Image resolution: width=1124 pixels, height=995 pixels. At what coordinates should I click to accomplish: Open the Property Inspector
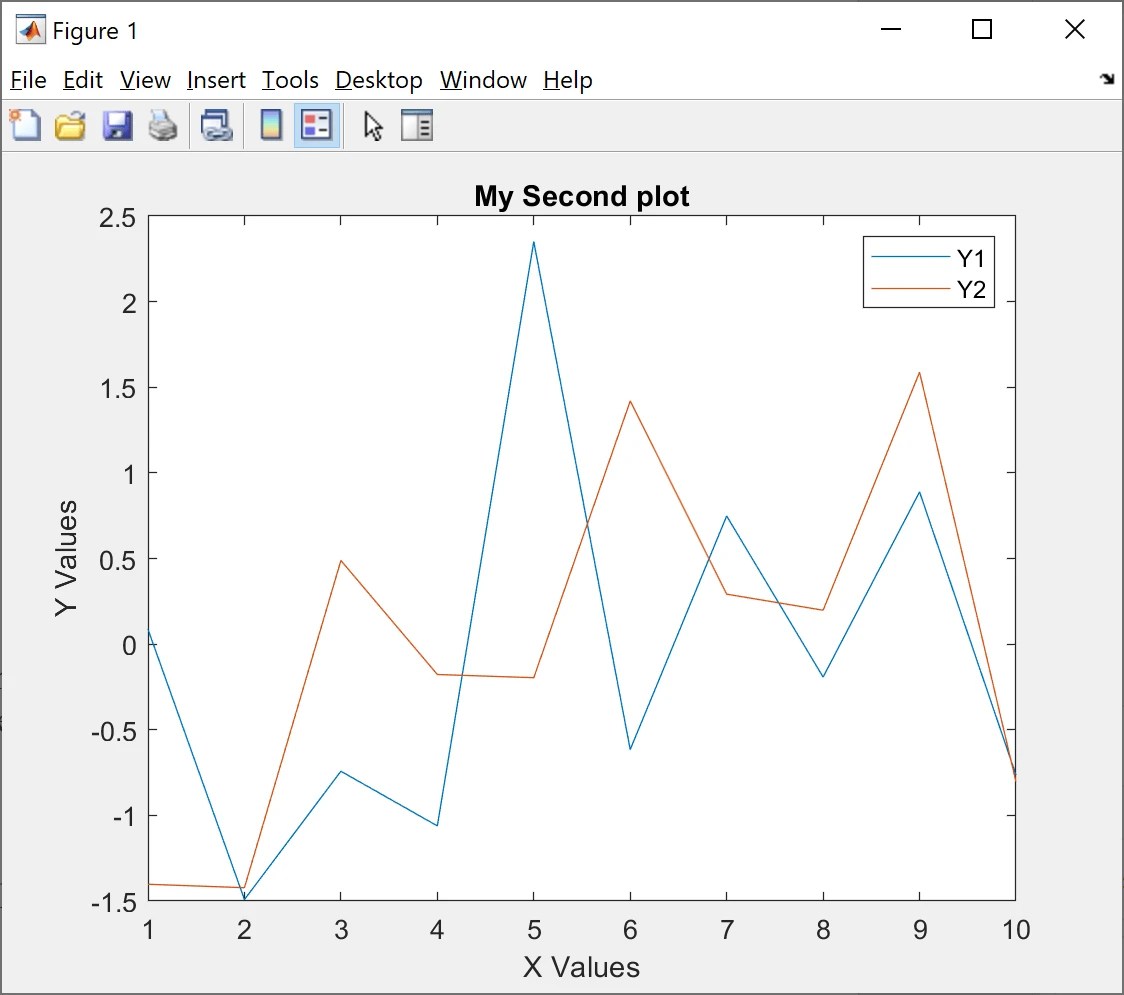[x=417, y=125]
